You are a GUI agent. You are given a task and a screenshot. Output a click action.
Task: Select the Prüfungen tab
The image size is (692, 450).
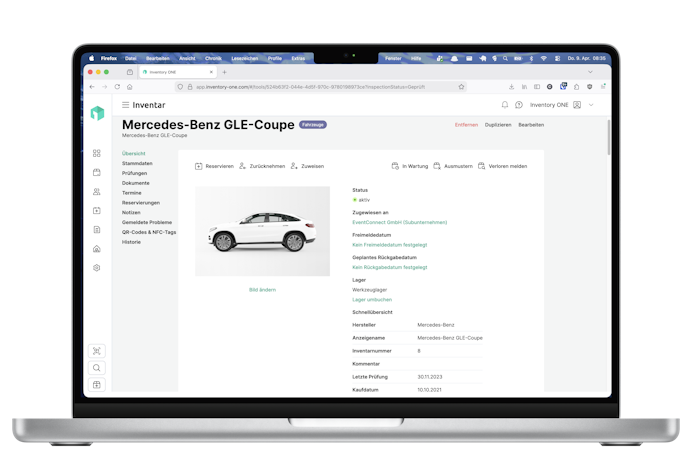(x=135, y=173)
